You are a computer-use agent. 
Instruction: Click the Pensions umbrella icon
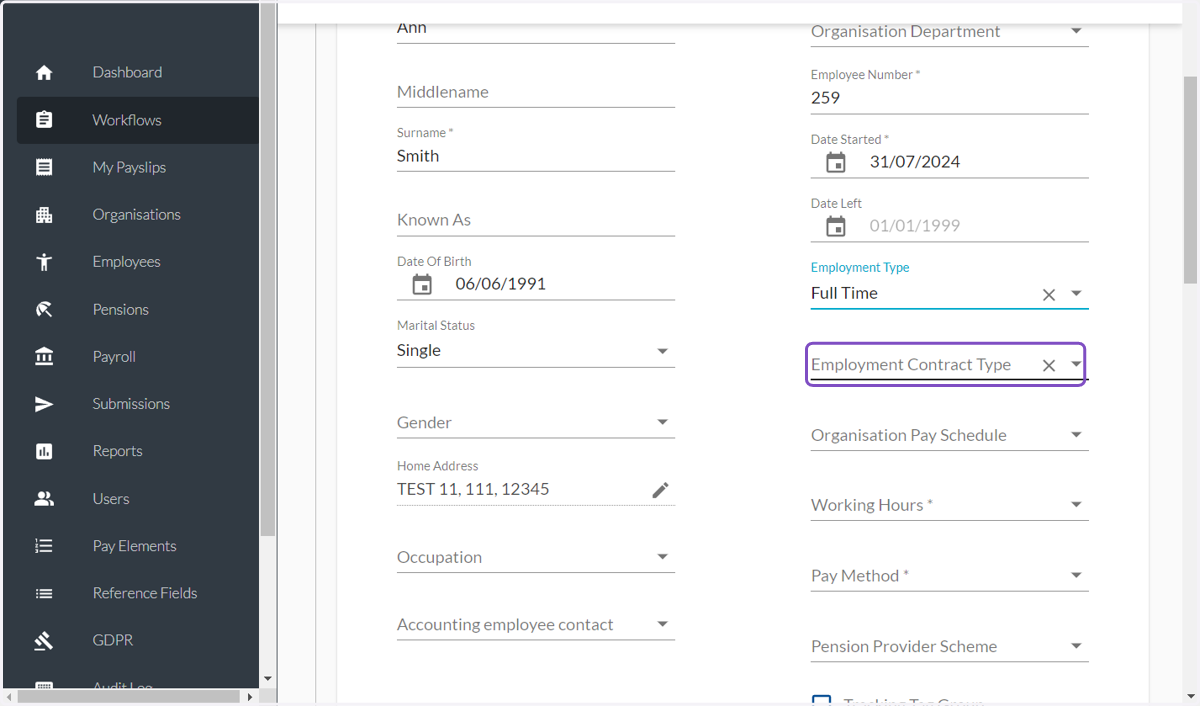click(44, 310)
